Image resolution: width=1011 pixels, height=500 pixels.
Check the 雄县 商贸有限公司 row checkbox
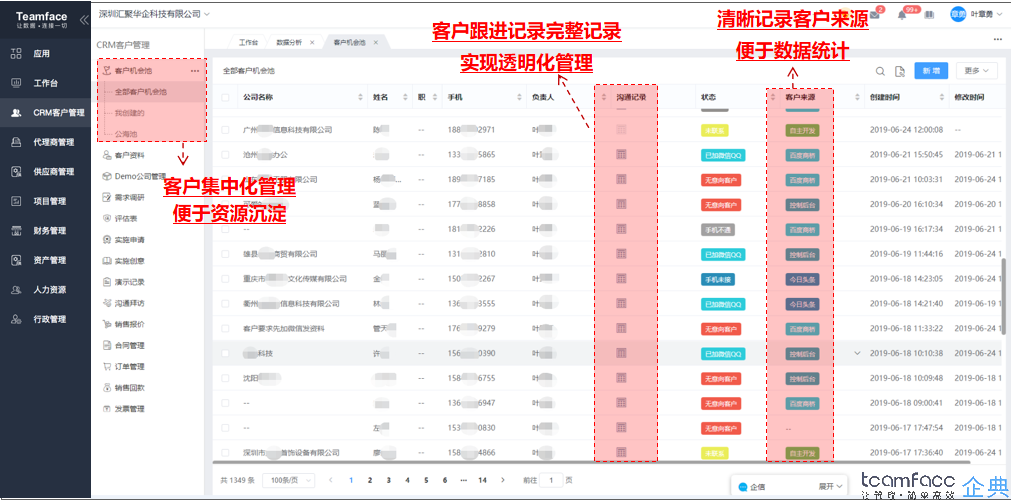pos(225,254)
